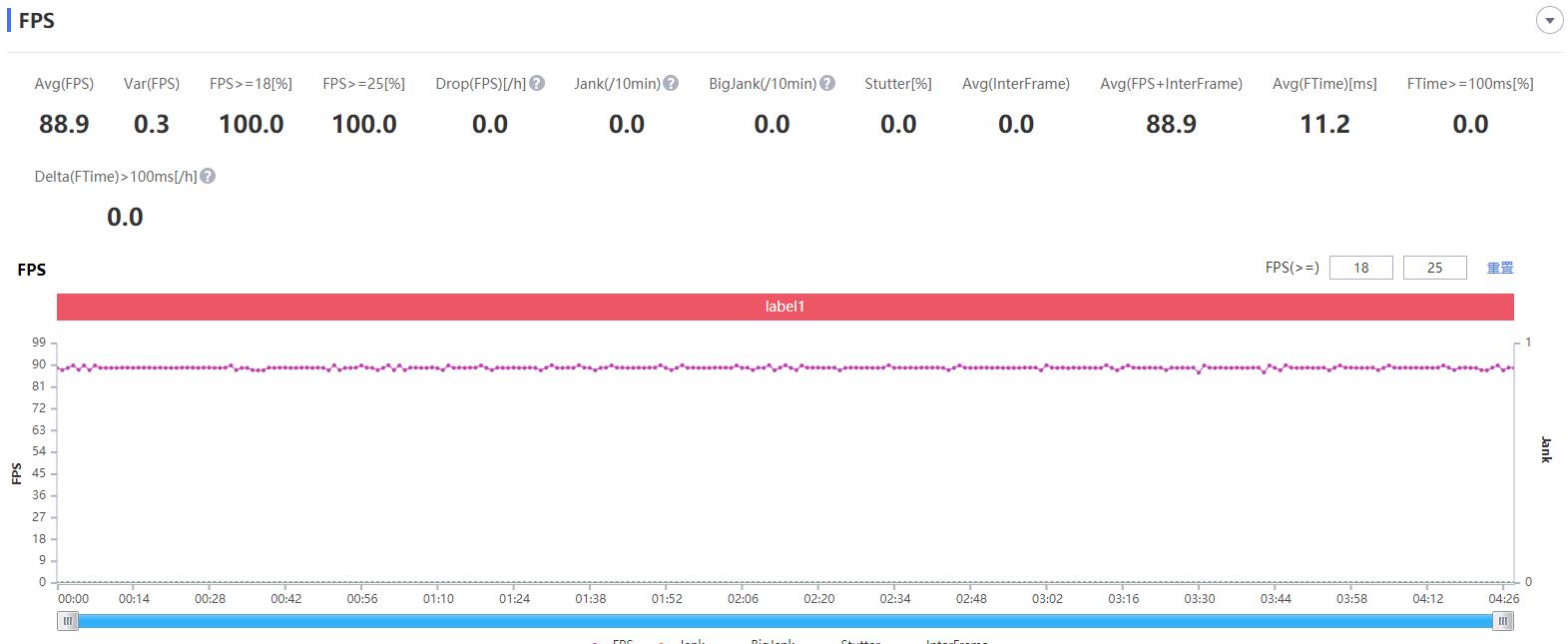Screen dimensions: 1568x644
Task: Click the right handle of time range slider
Action: [1502, 621]
